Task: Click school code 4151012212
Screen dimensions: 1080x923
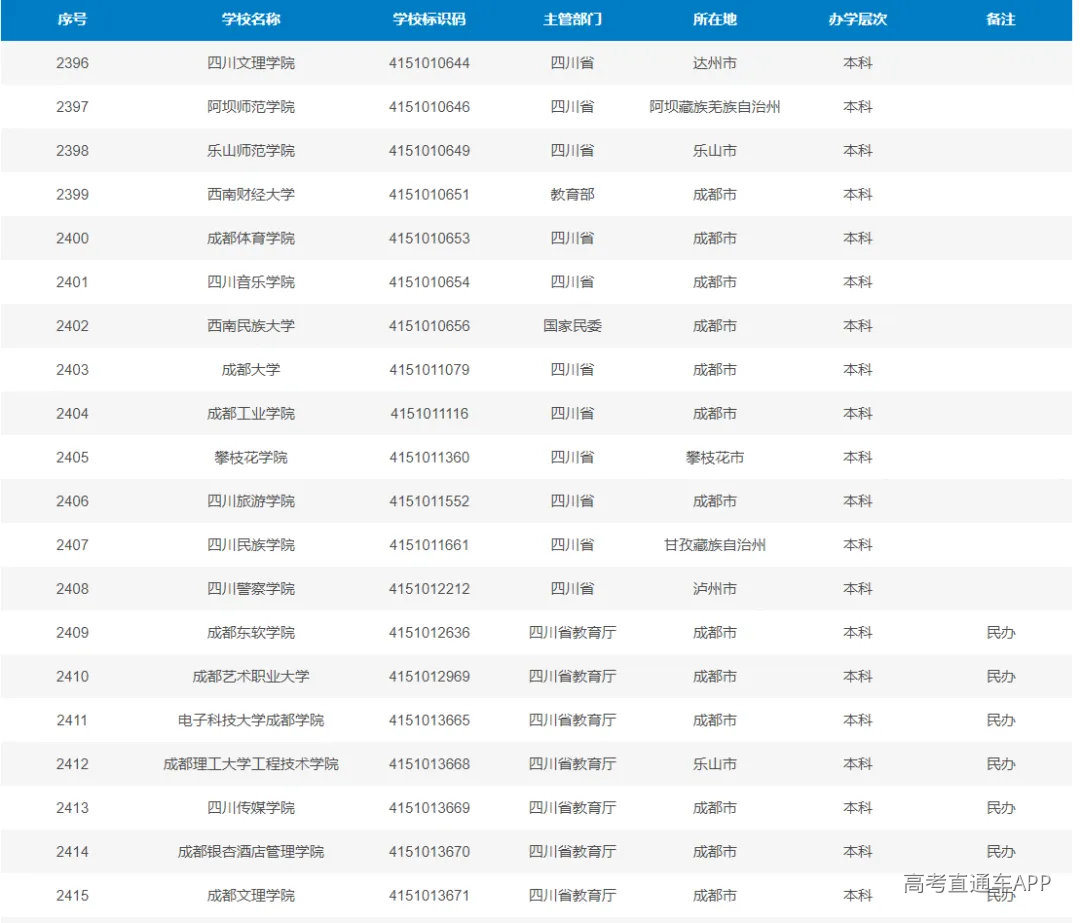Action: click(x=429, y=589)
